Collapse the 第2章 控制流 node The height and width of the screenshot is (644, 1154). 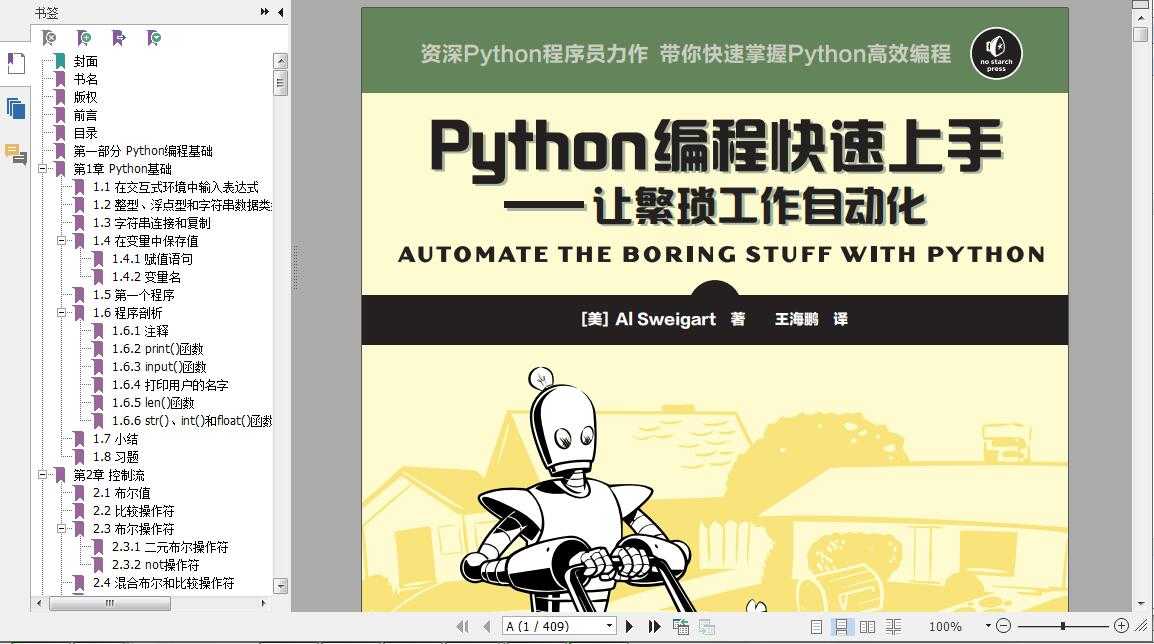coord(42,475)
